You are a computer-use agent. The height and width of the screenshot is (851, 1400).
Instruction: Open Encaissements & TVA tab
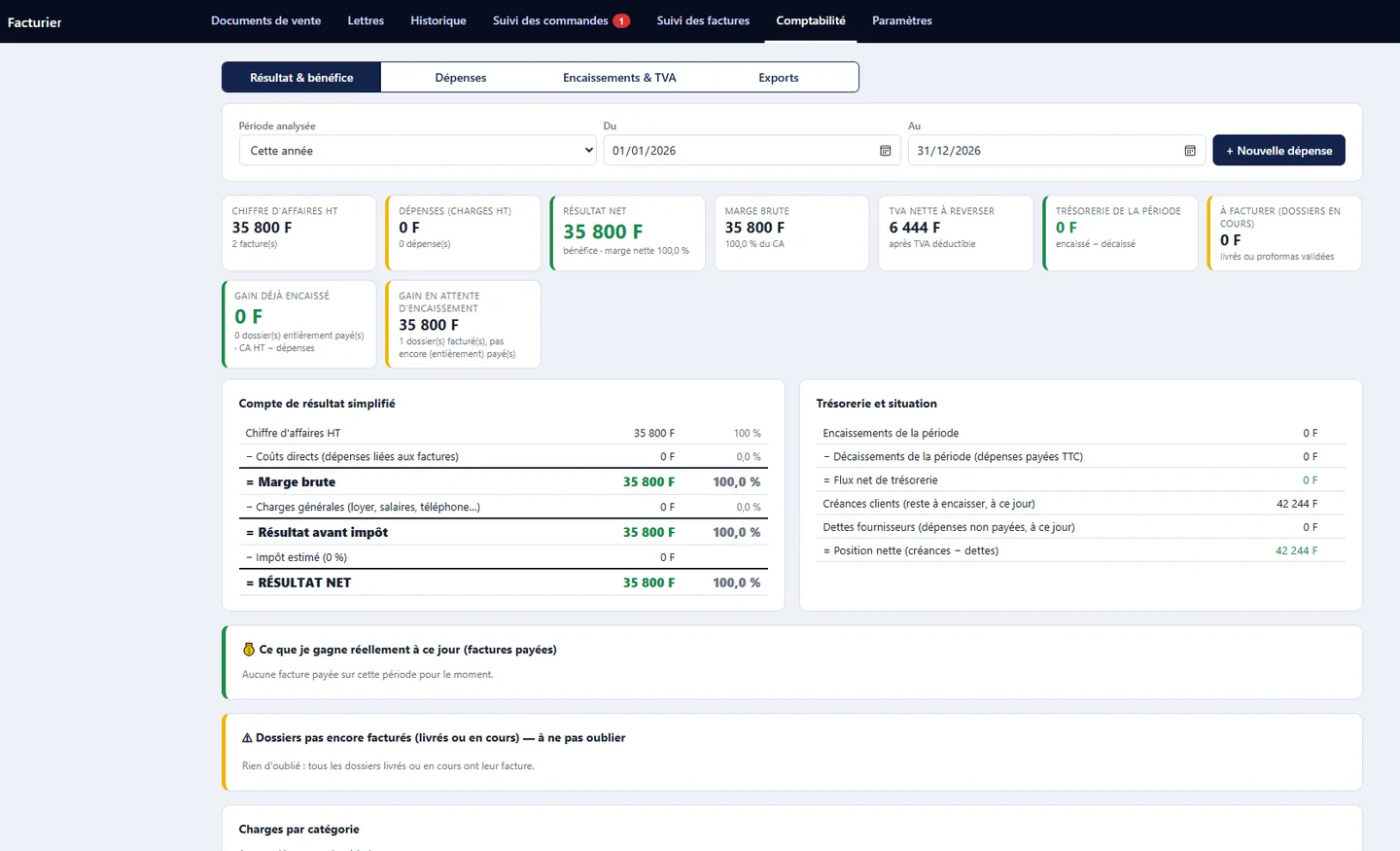(x=619, y=78)
